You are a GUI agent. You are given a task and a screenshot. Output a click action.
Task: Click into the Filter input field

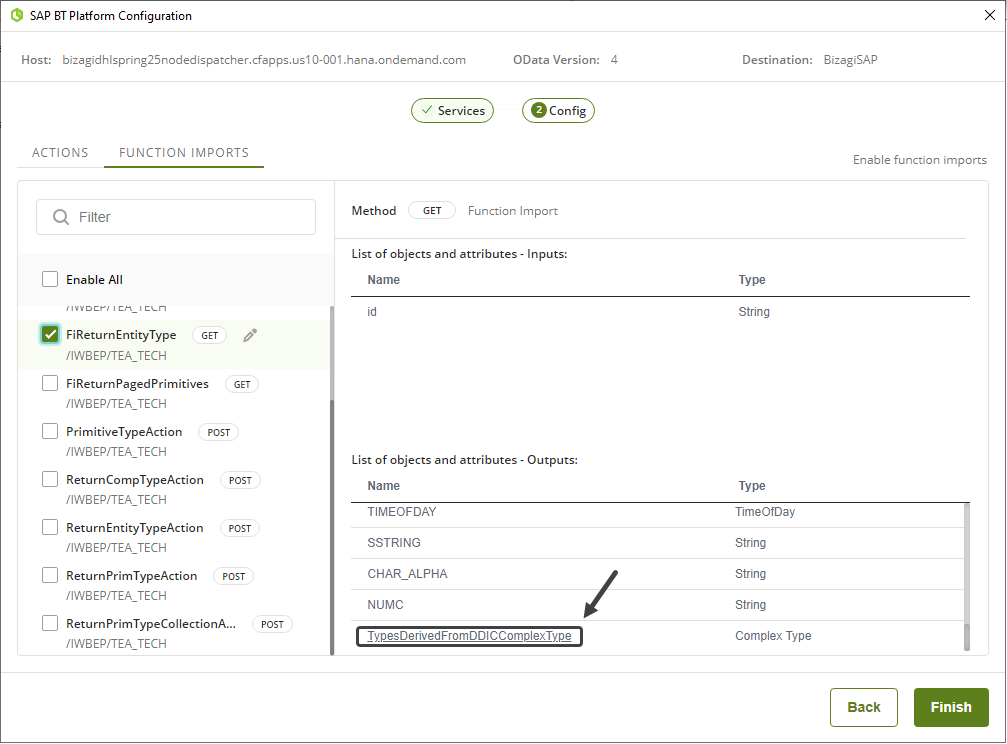point(190,217)
